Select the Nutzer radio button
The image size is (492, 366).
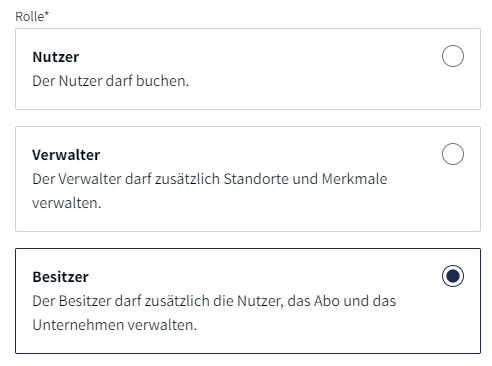tap(453, 56)
